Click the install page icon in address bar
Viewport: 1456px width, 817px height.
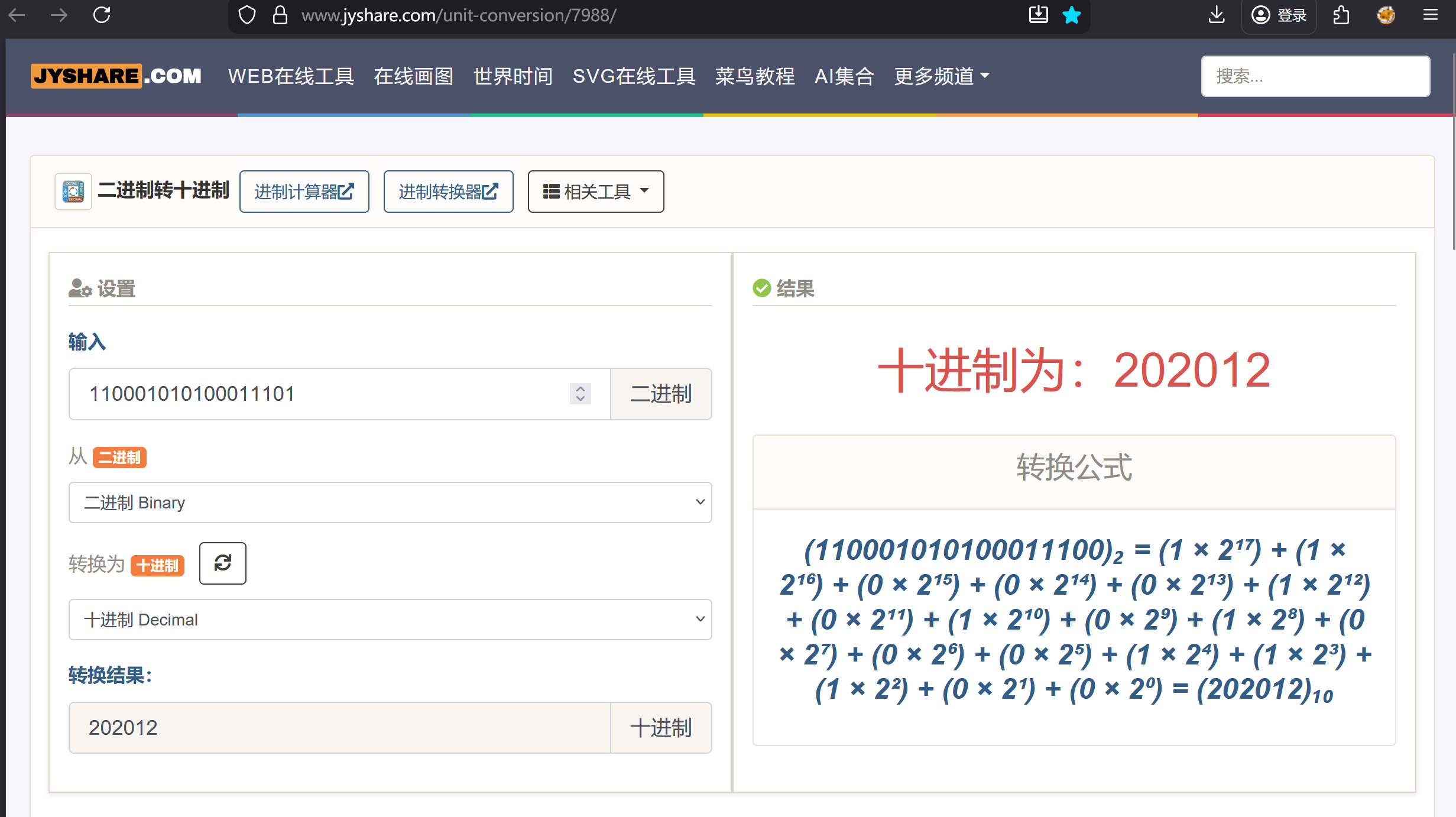click(x=1039, y=15)
